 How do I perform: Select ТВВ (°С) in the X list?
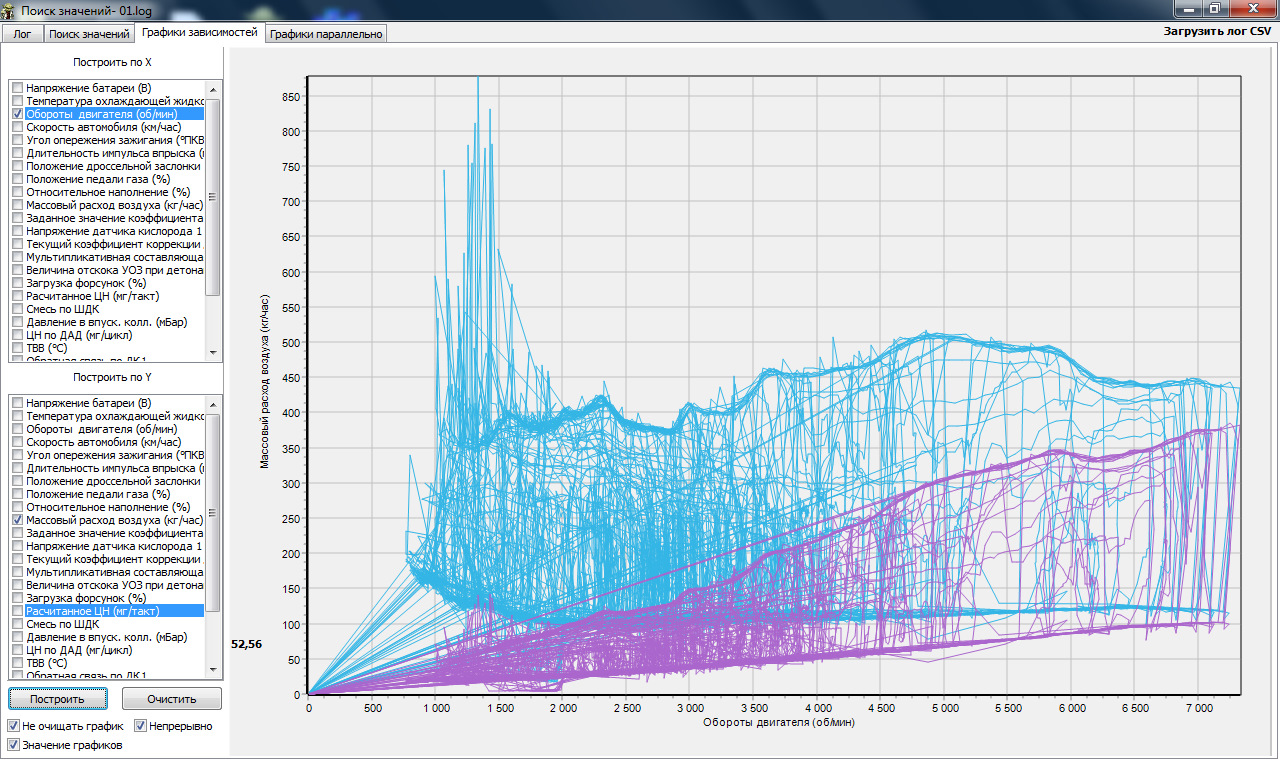46,348
